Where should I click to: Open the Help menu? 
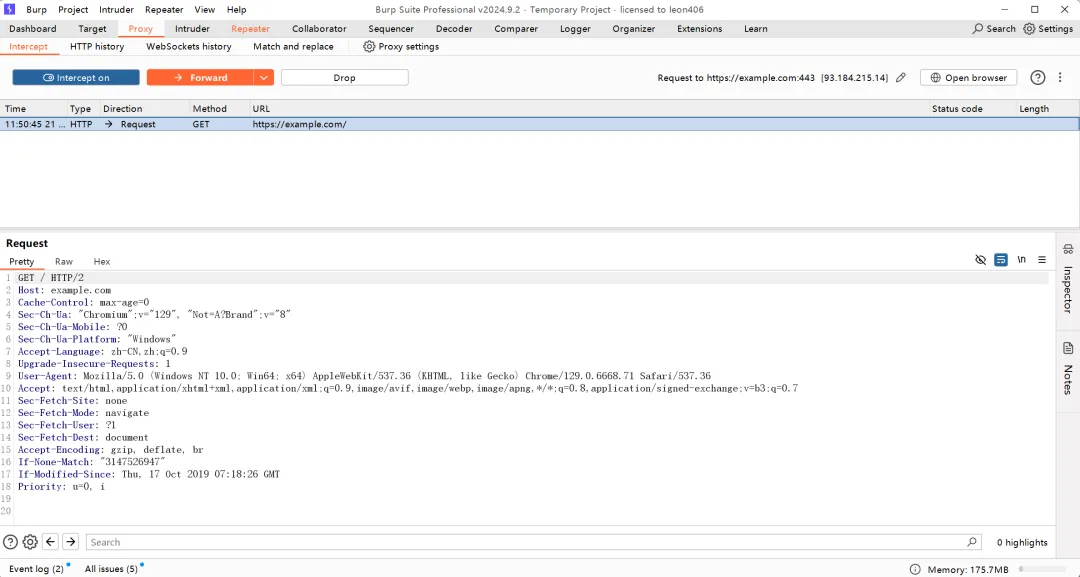coord(236,10)
